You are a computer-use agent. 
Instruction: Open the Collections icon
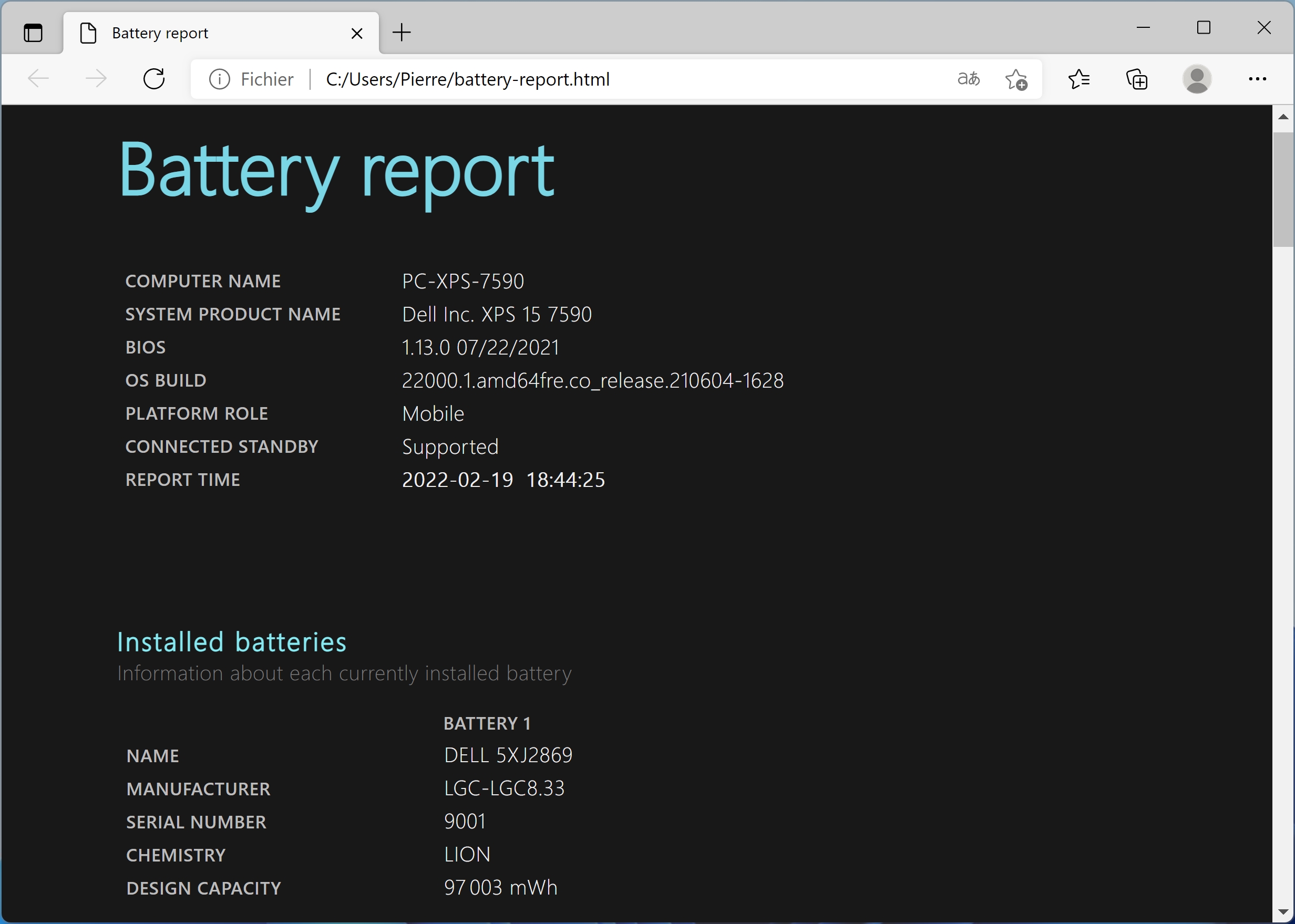(1137, 79)
